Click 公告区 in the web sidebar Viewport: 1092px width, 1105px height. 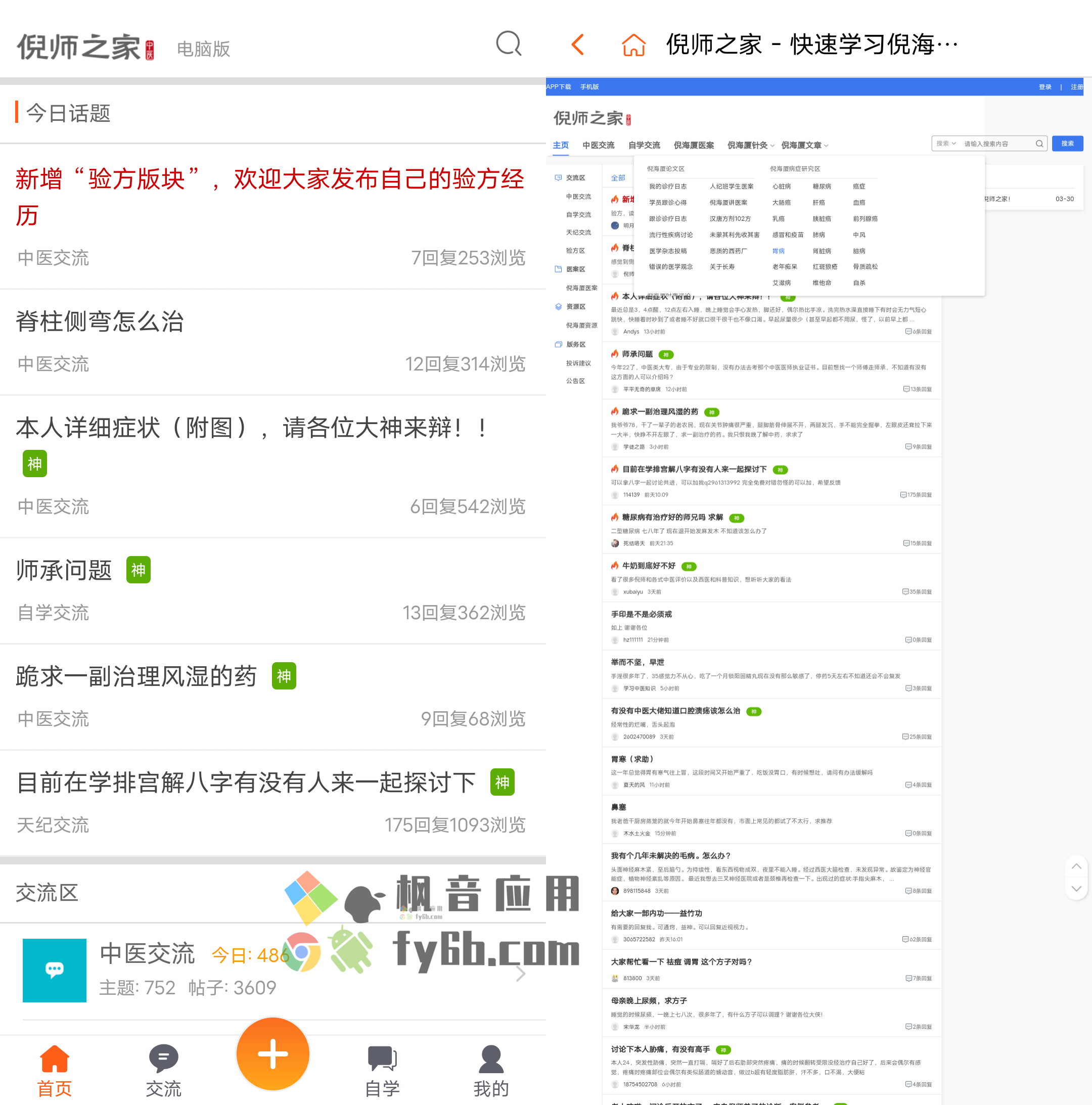(575, 381)
